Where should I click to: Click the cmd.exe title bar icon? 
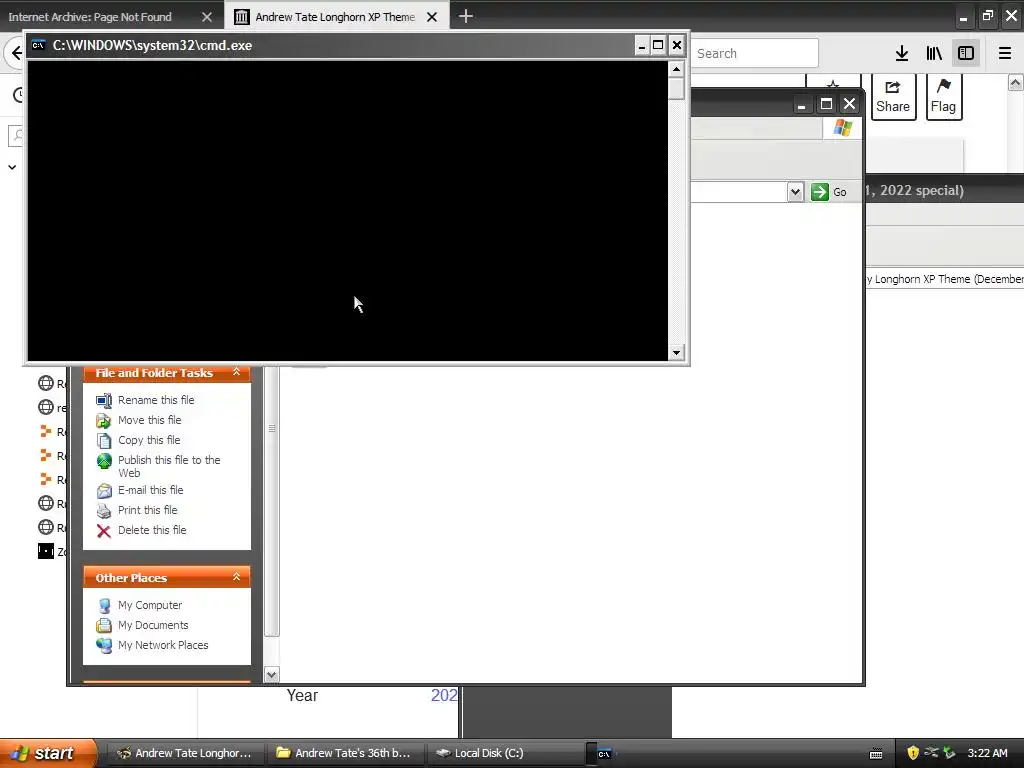(39, 45)
